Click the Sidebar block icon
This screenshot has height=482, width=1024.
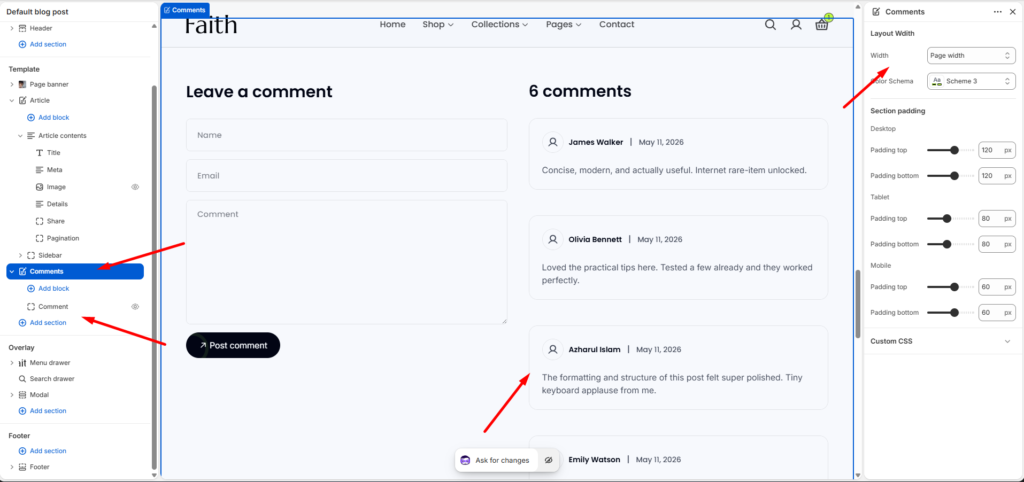point(31,255)
